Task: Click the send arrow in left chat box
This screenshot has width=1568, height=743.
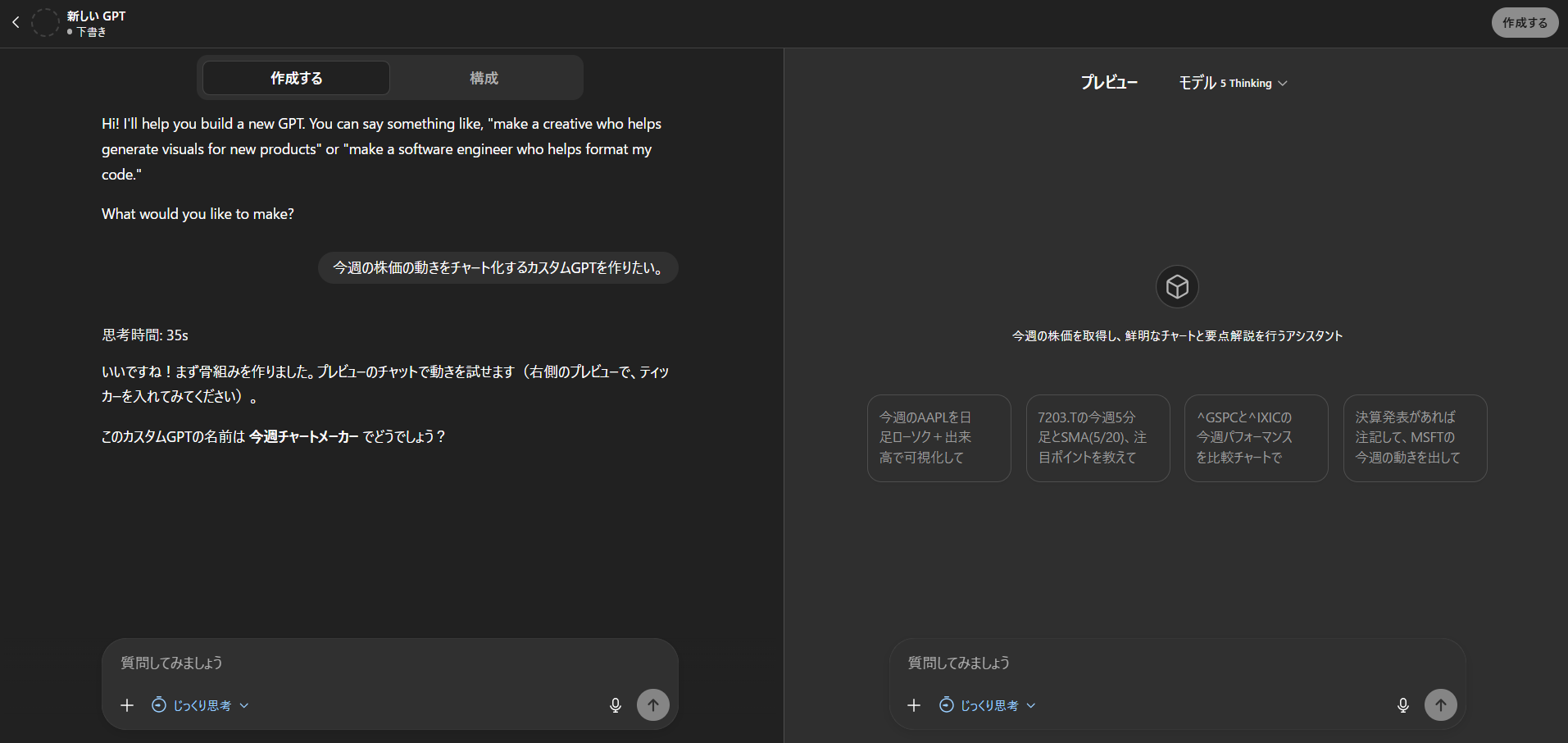Action: pyautogui.click(x=653, y=705)
